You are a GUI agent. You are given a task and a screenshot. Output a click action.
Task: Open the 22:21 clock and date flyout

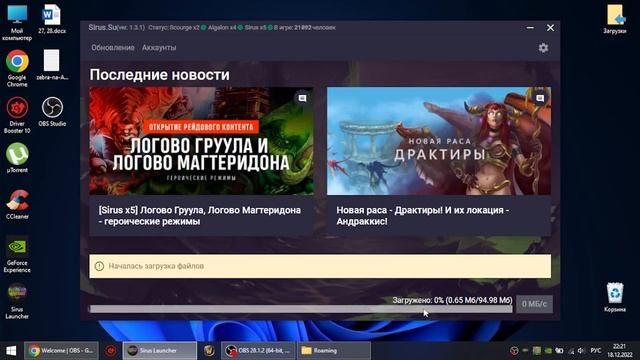619,351
